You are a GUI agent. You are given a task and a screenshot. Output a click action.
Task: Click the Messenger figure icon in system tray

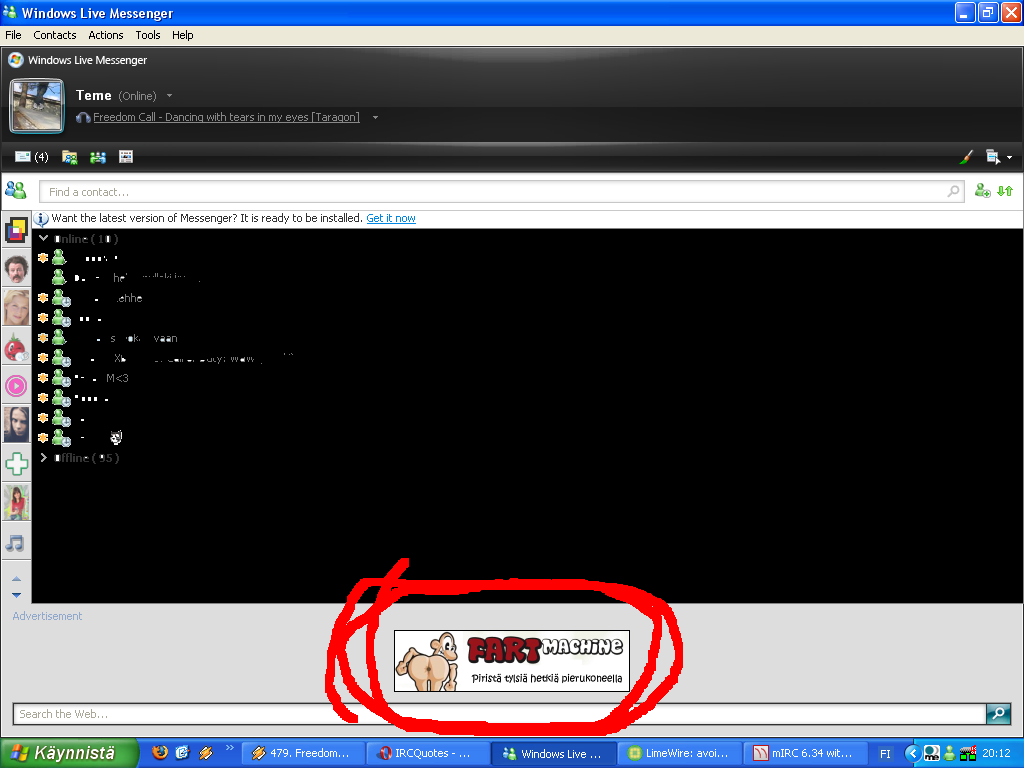tap(950, 753)
